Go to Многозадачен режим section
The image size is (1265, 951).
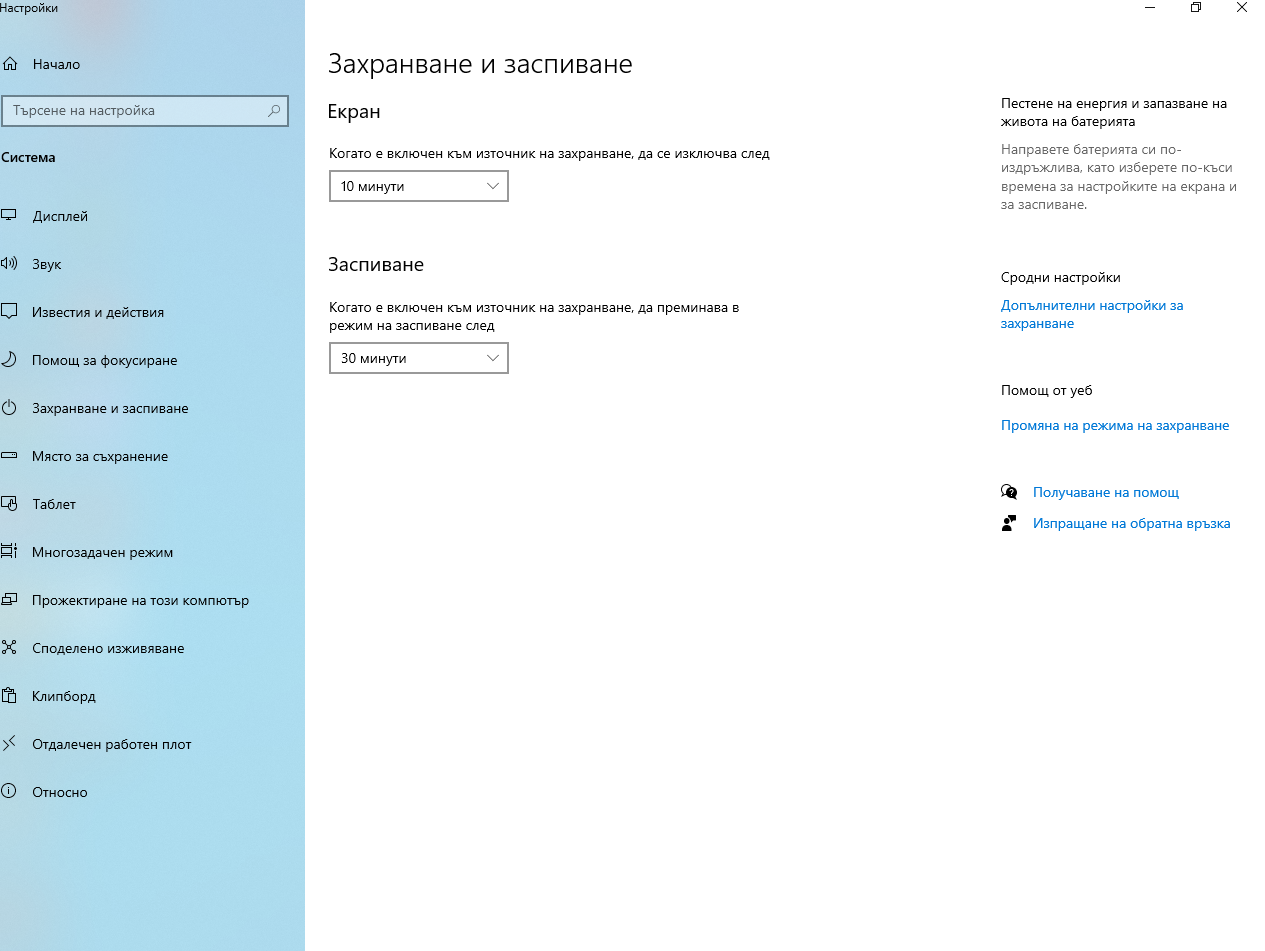(102, 552)
